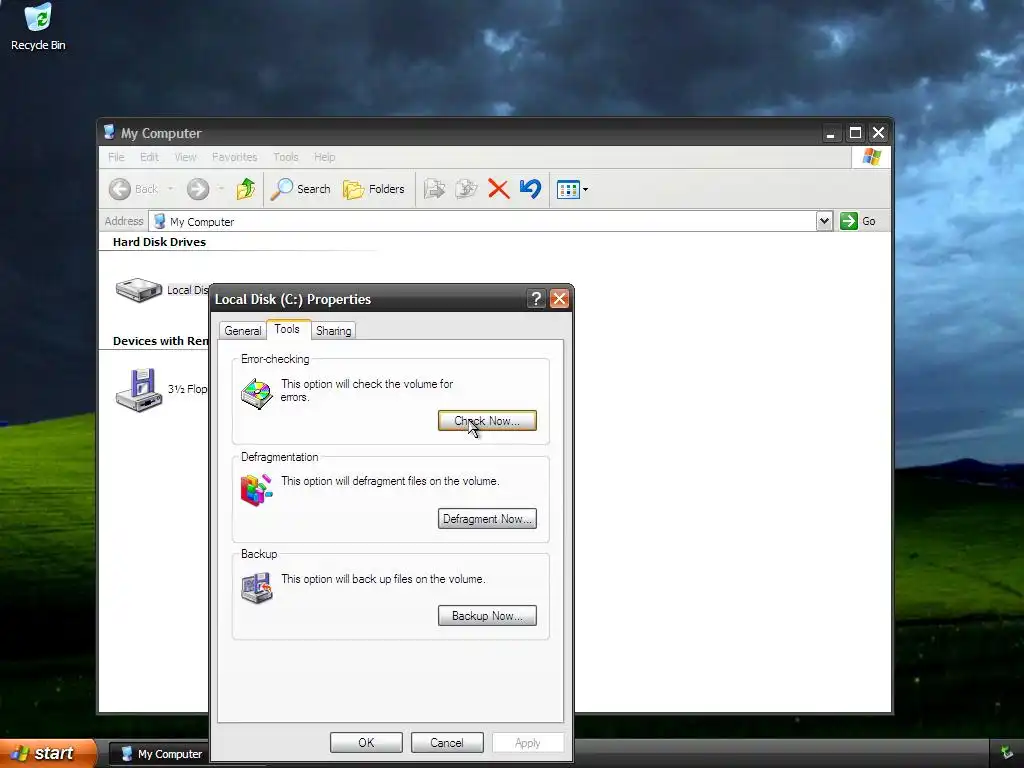Screen dimensions: 1024x768
Task: Click the defragmentation colored blocks icon
Action: (257, 490)
